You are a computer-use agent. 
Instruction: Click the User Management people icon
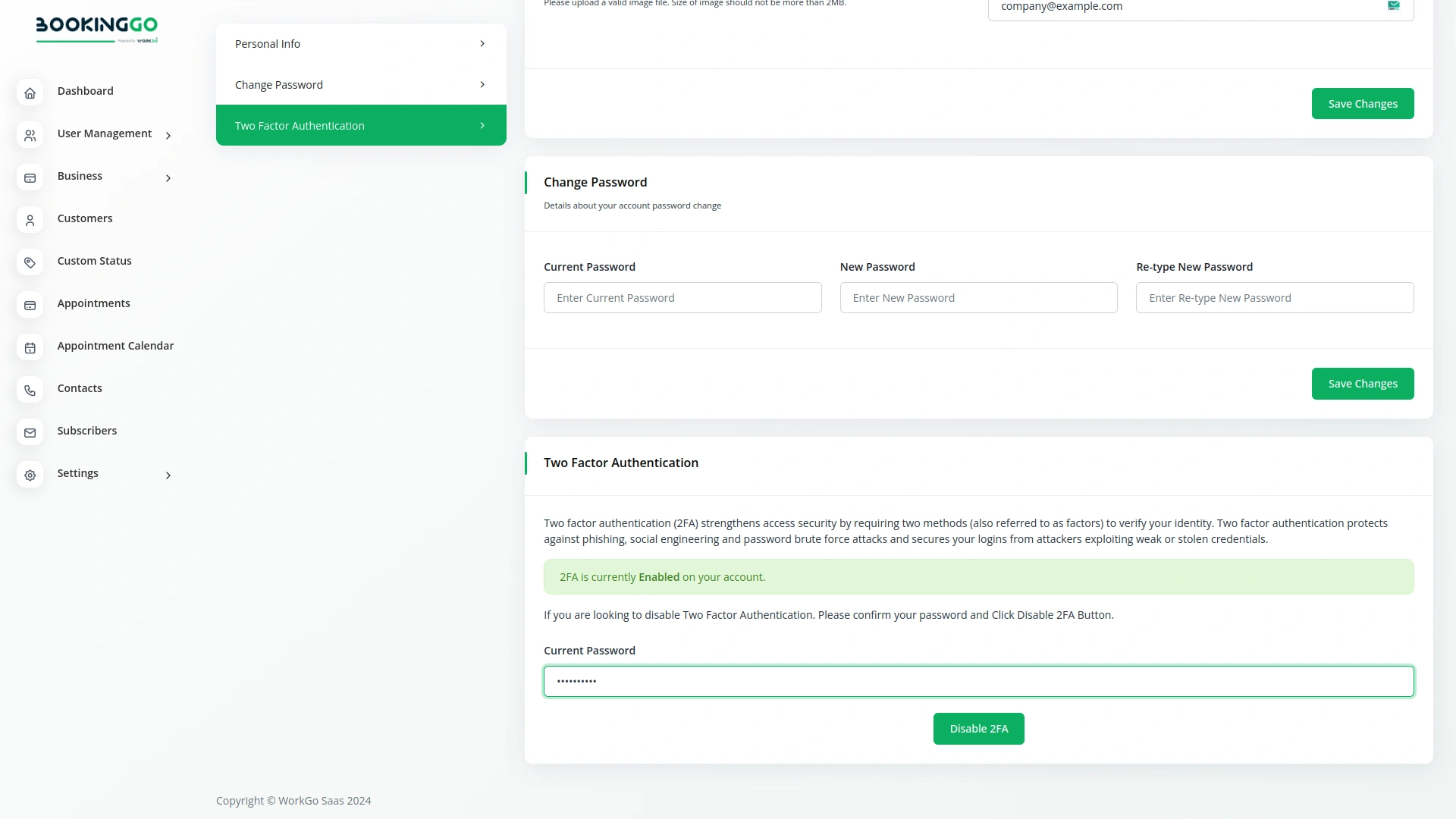(30, 135)
